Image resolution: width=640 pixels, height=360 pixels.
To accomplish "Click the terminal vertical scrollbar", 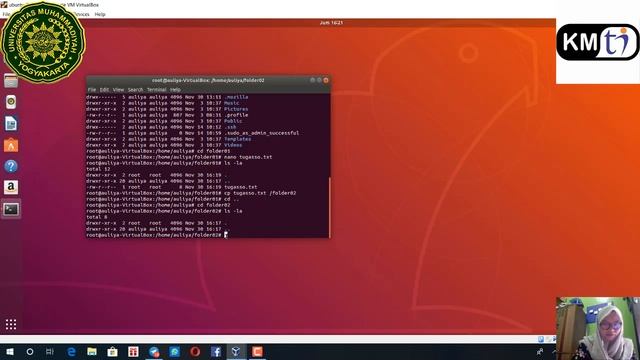I will (x=329, y=207).
